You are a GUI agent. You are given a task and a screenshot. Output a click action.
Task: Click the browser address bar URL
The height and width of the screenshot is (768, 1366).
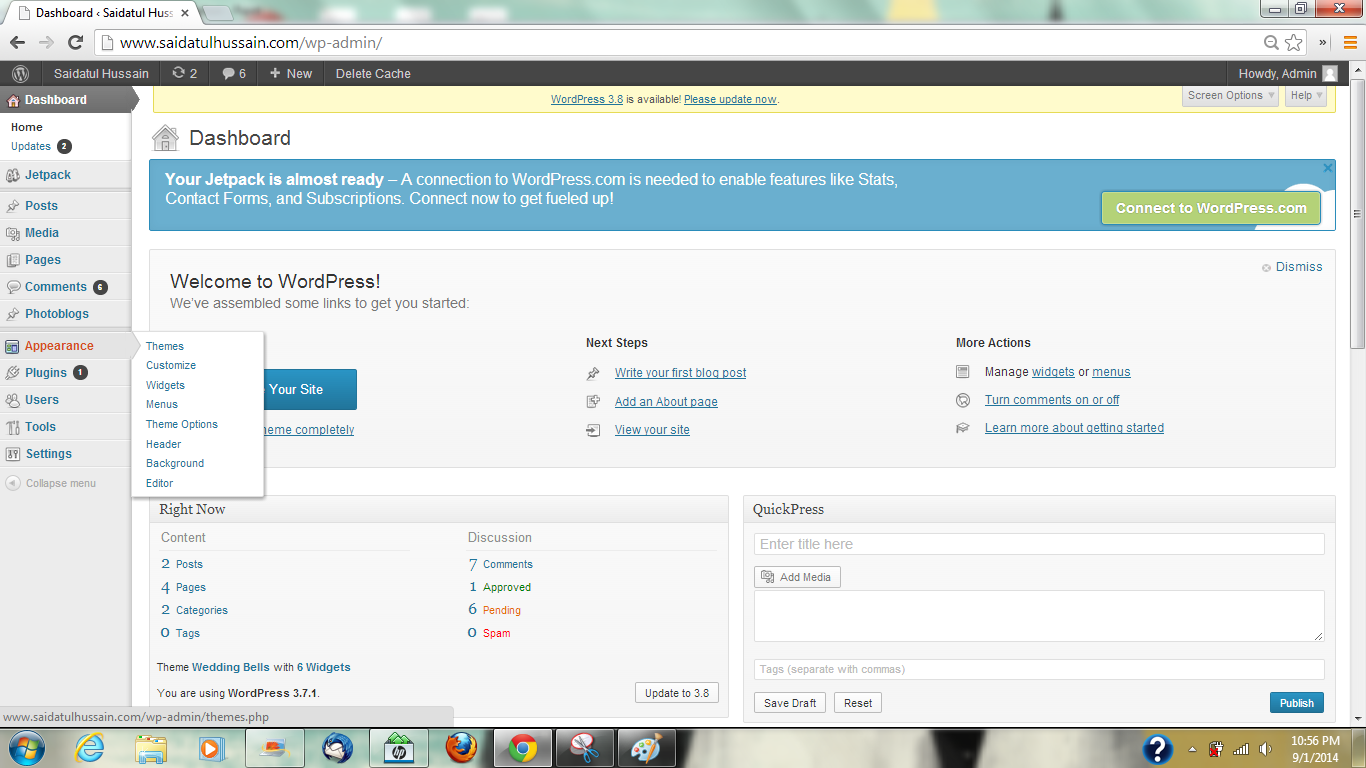click(251, 43)
